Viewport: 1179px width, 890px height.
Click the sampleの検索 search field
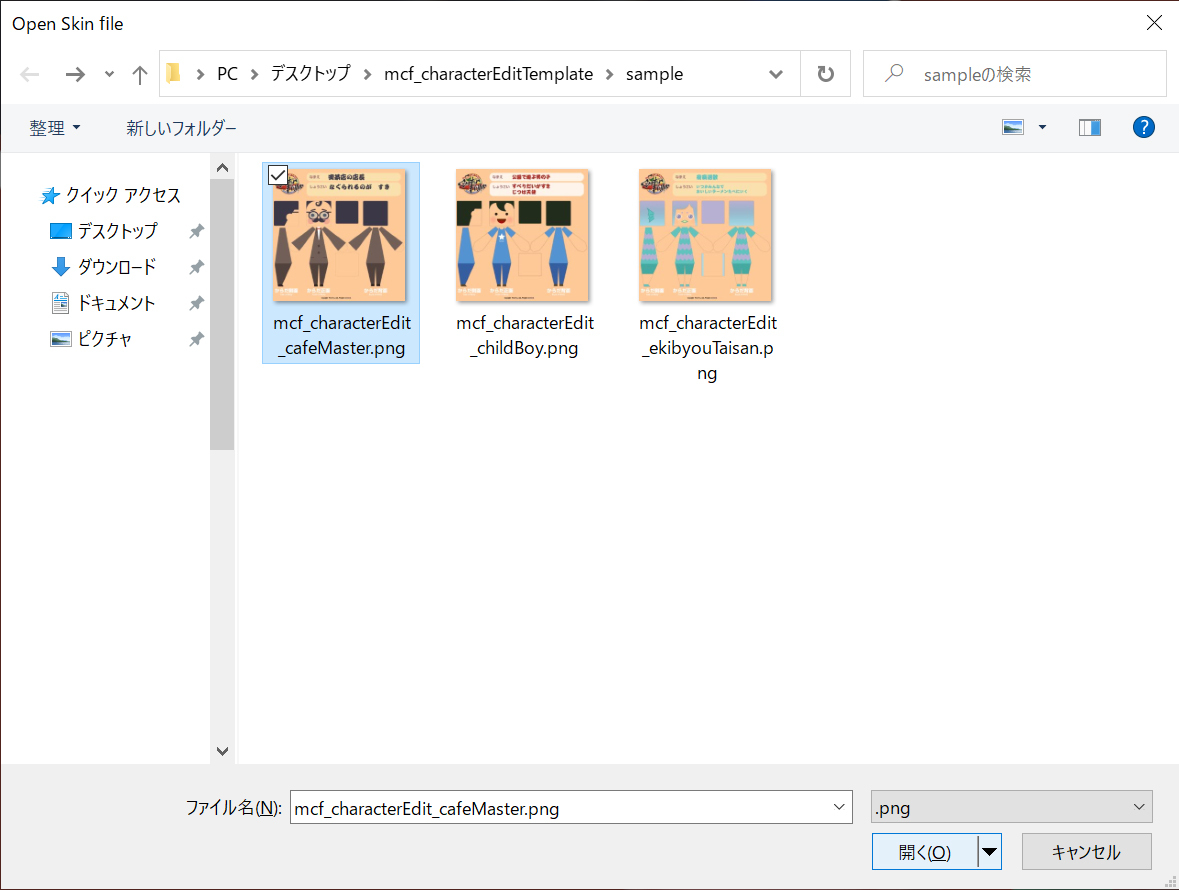[x=1014, y=74]
